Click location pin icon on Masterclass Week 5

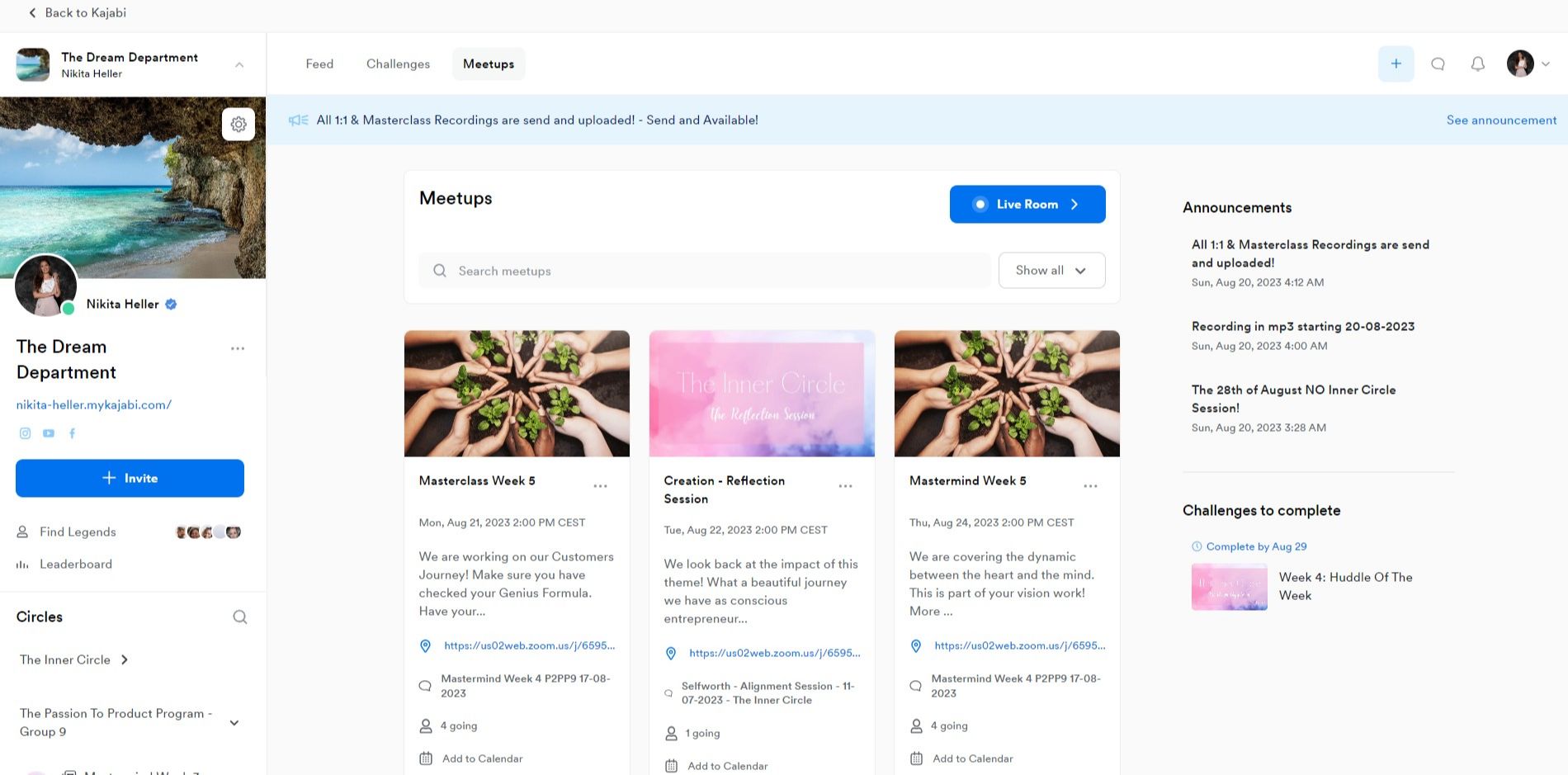pyautogui.click(x=425, y=646)
